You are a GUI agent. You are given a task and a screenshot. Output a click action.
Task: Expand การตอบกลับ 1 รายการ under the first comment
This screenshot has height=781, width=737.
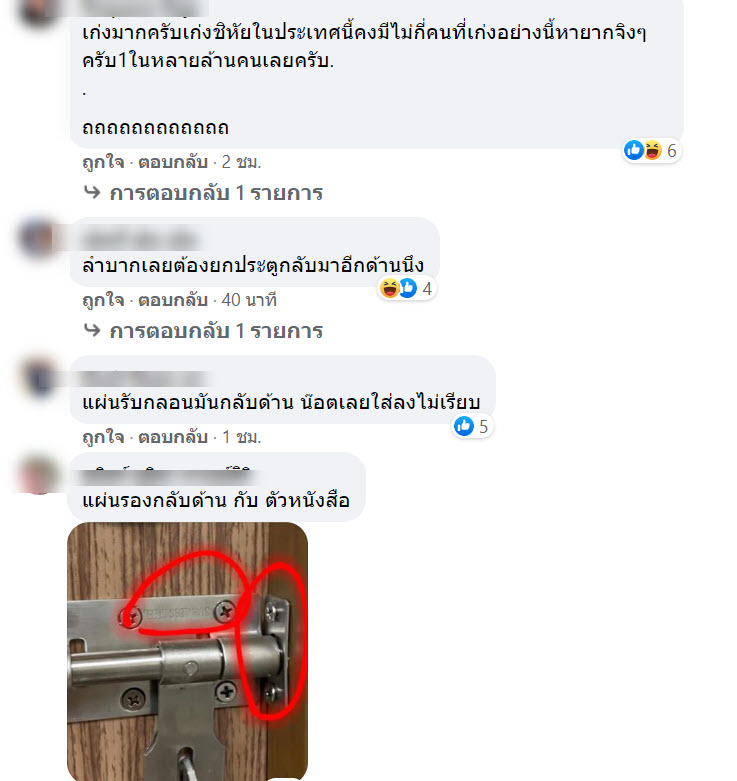216,193
